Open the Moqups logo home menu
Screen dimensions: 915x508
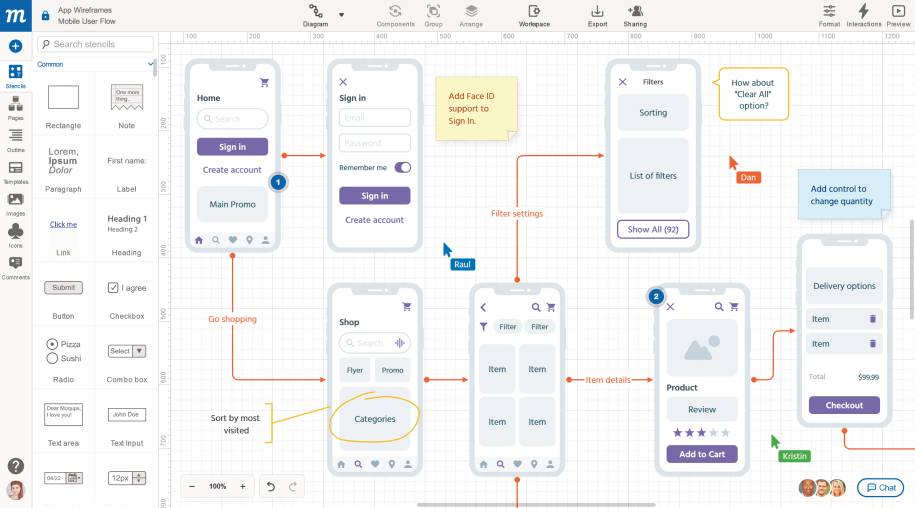(16, 16)
